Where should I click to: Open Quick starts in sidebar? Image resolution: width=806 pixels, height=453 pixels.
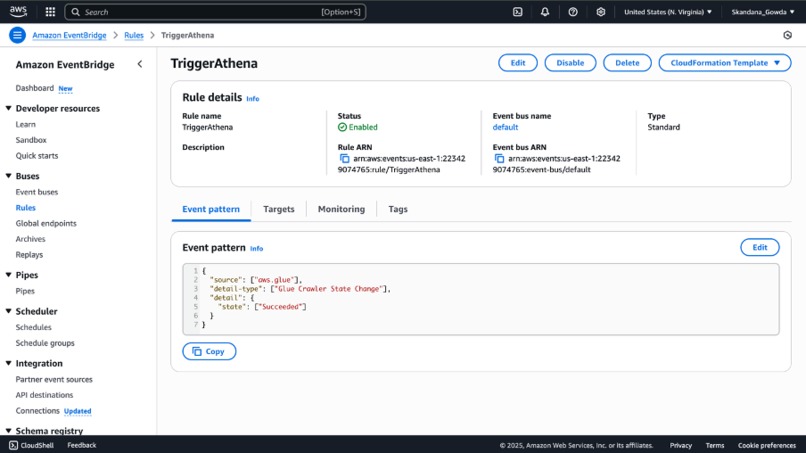click(36, 156)
